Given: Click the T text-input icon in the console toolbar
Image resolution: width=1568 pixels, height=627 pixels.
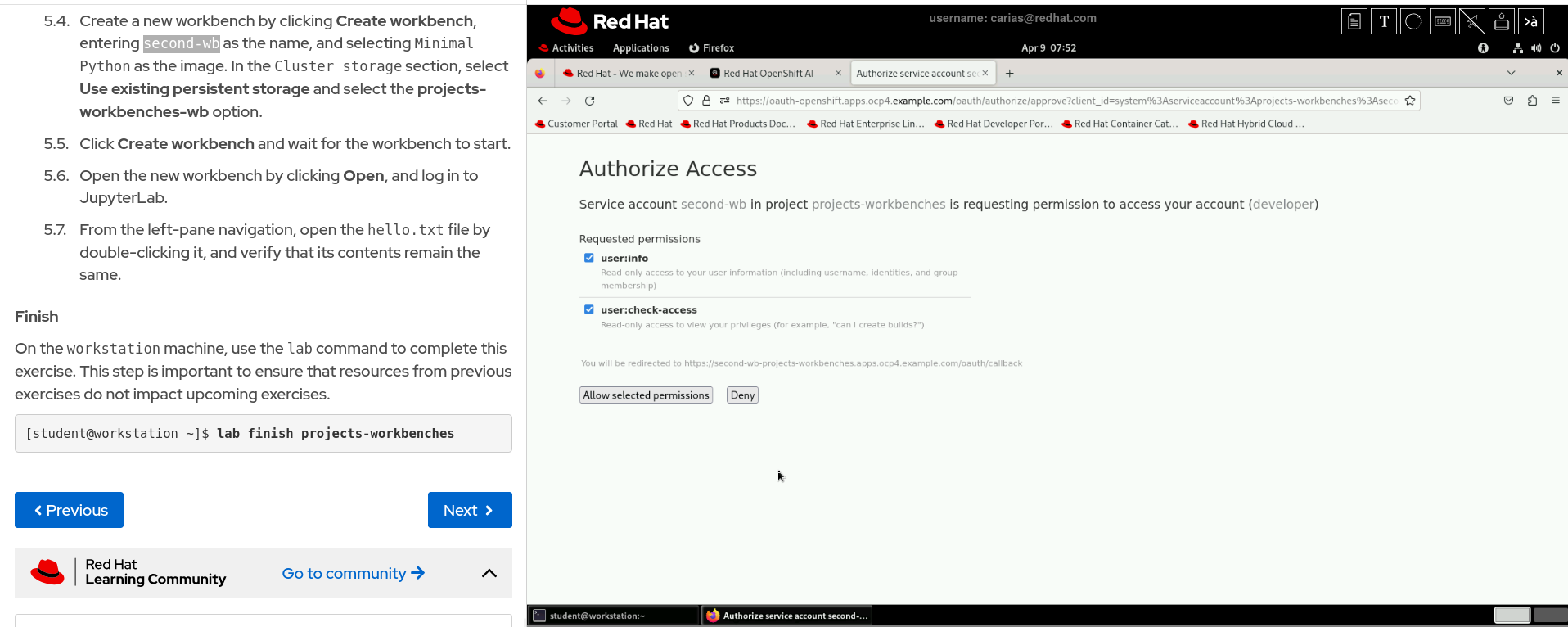Looking at the screenshot, I should [x=1384, y=21].
